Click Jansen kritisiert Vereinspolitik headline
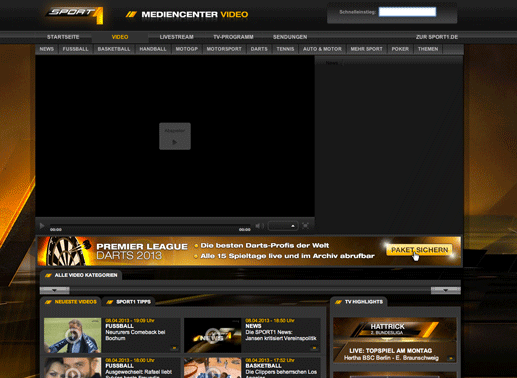 click(x=281, y=338)
